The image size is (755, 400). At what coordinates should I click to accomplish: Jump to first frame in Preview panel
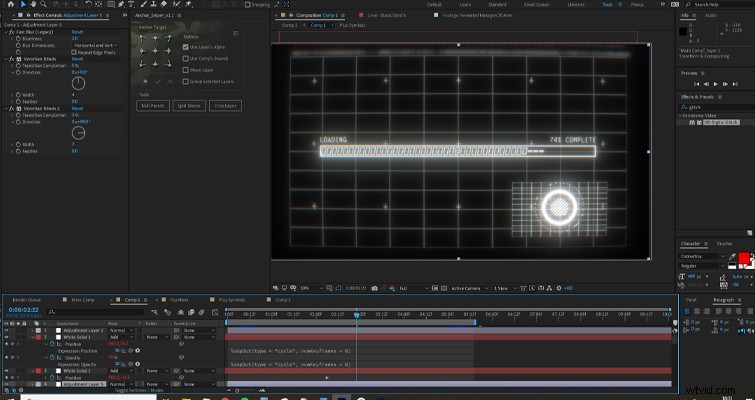pyautogui.click(x=696, y=84)
